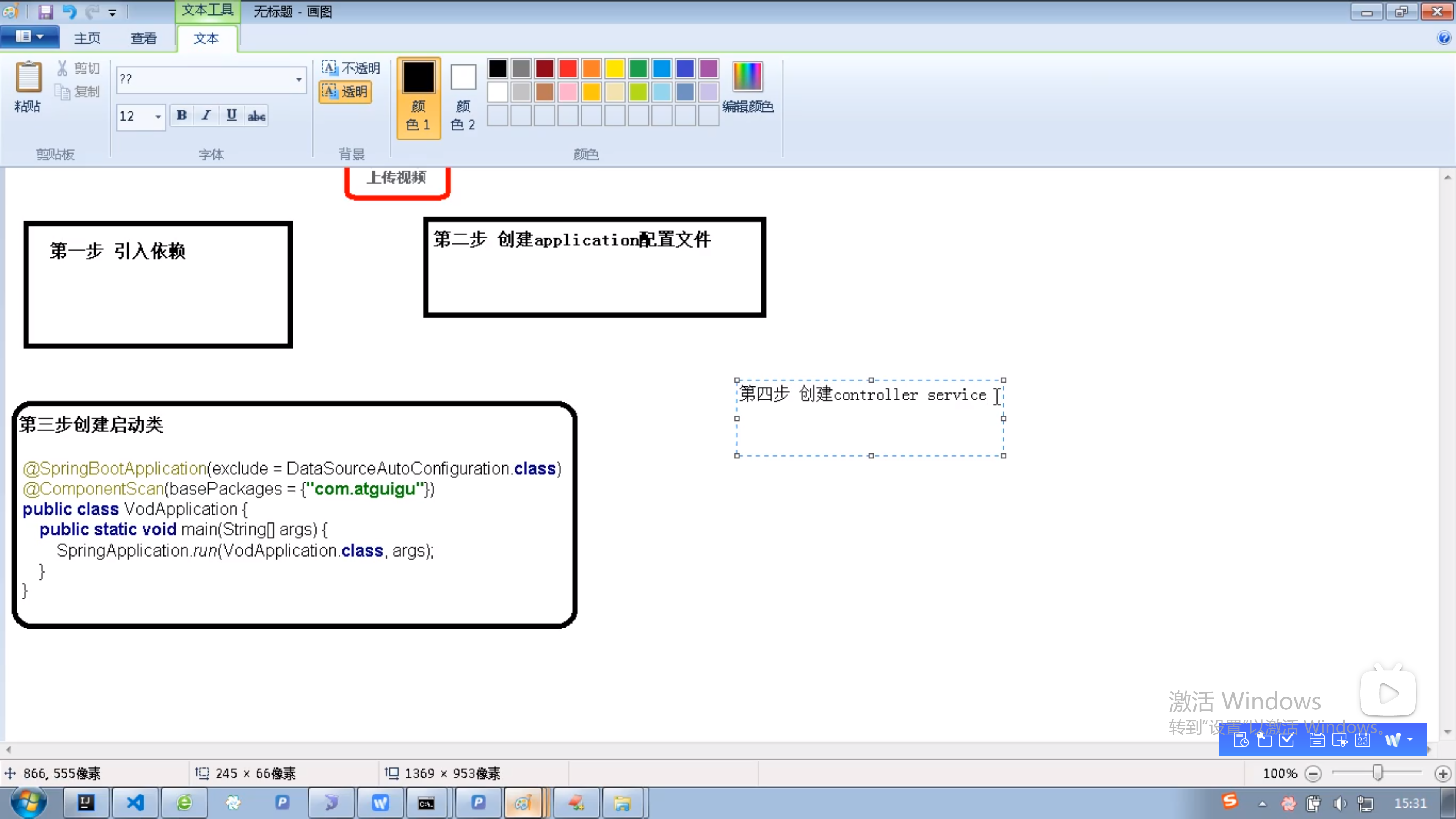Expand the font size dropdown
The width and height of the screenshot is (1456, 819).
click(x=158, y=116)
